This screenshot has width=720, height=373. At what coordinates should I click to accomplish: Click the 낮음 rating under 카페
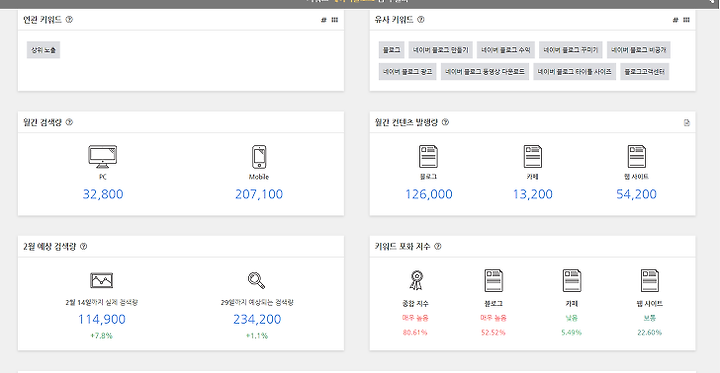tap(572, 318)
